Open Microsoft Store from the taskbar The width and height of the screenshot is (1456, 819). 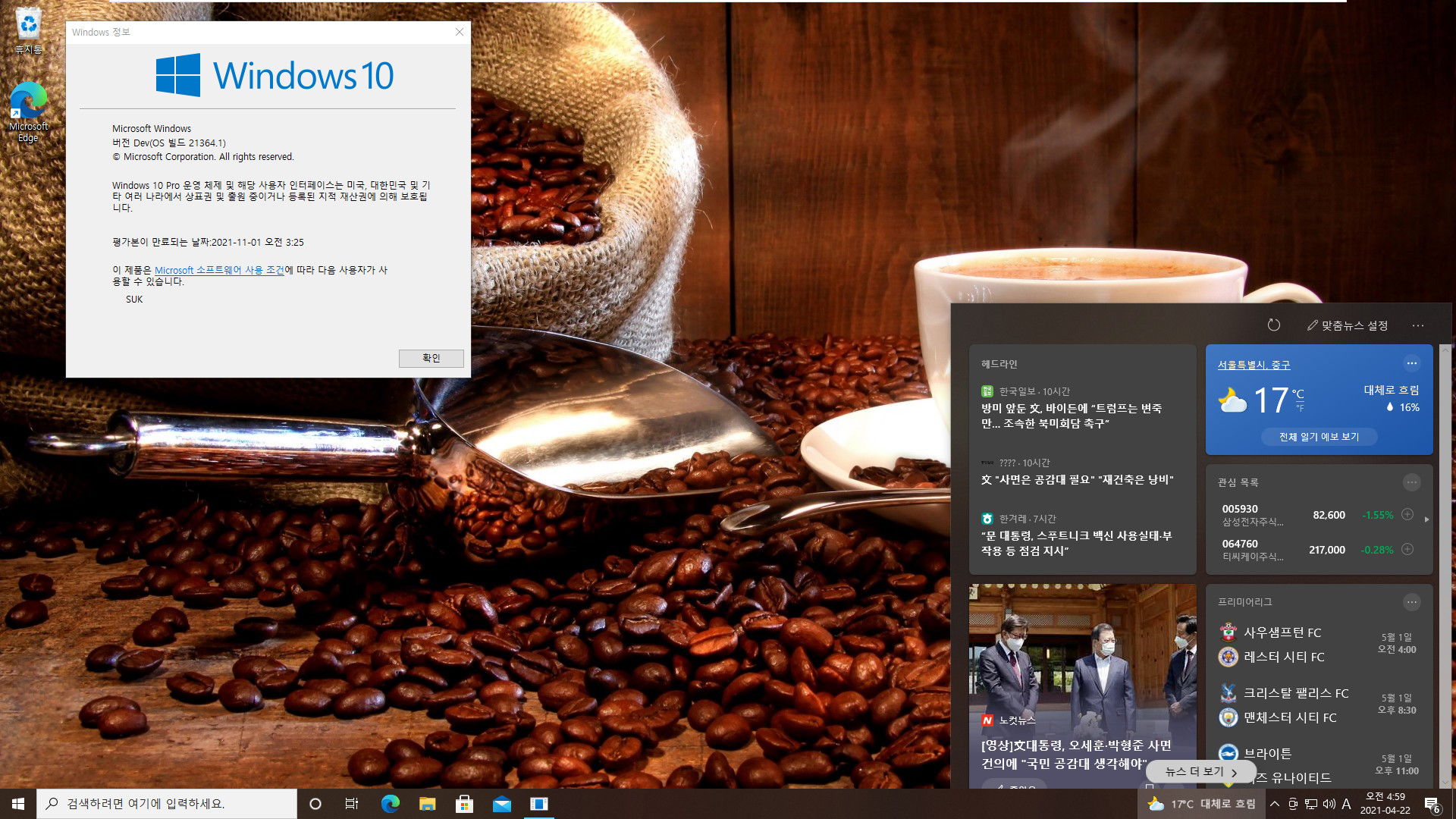click(x=464, y=804)
